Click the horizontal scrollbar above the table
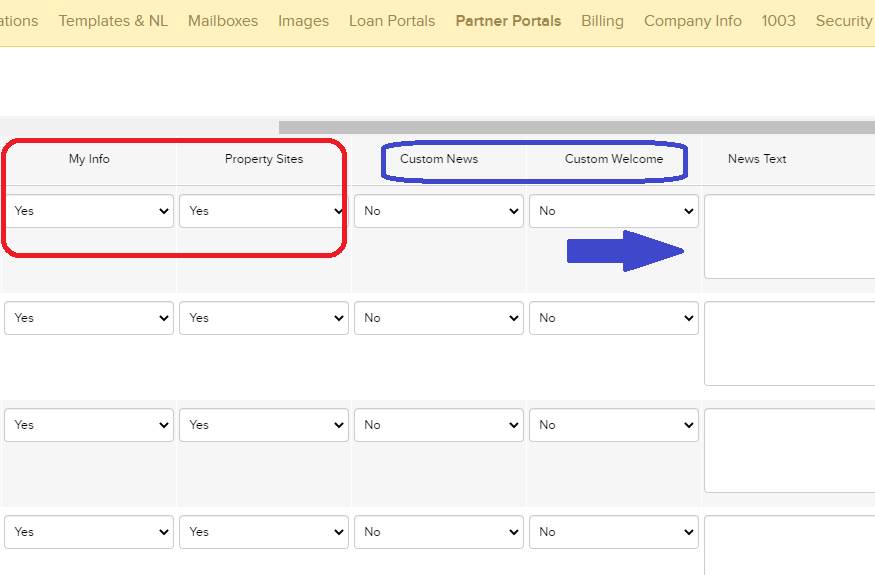Screen dimensions: 875x575 tap(576, 127)
